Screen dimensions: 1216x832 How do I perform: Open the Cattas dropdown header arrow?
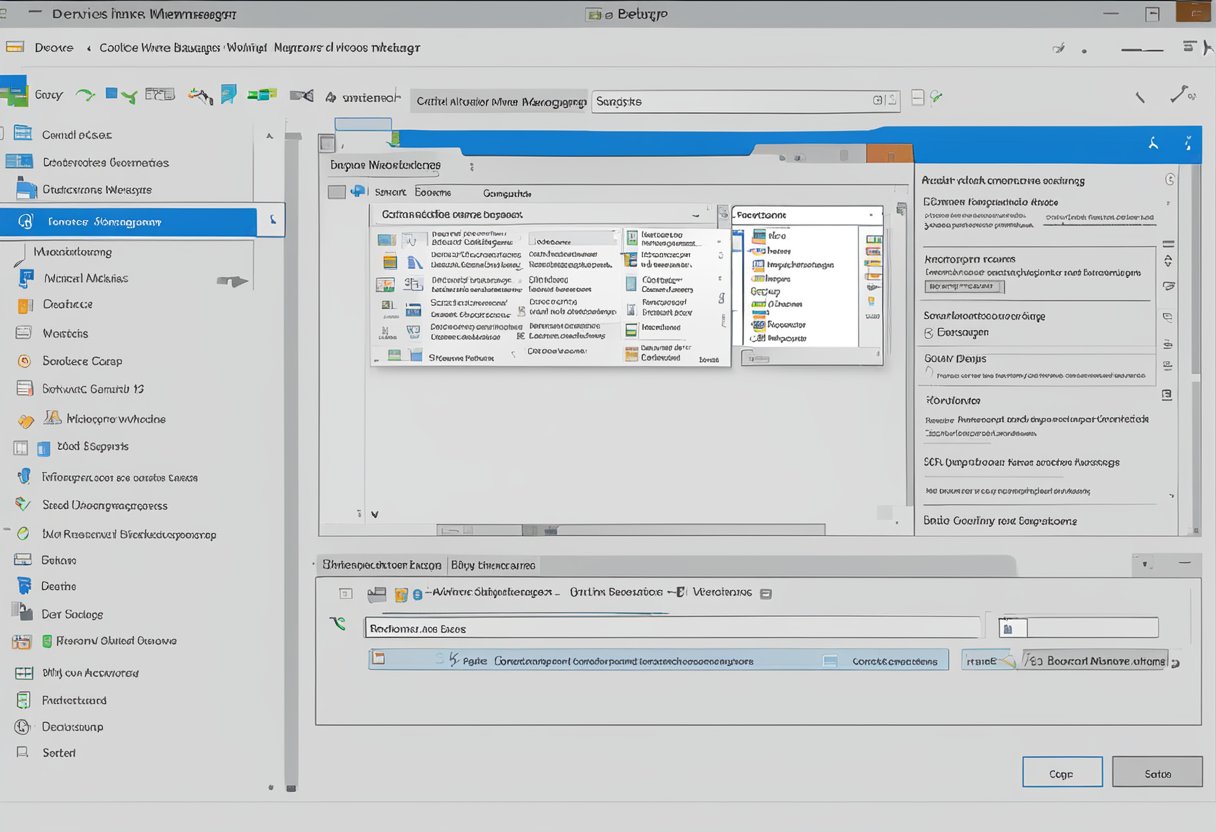point(696,215)
